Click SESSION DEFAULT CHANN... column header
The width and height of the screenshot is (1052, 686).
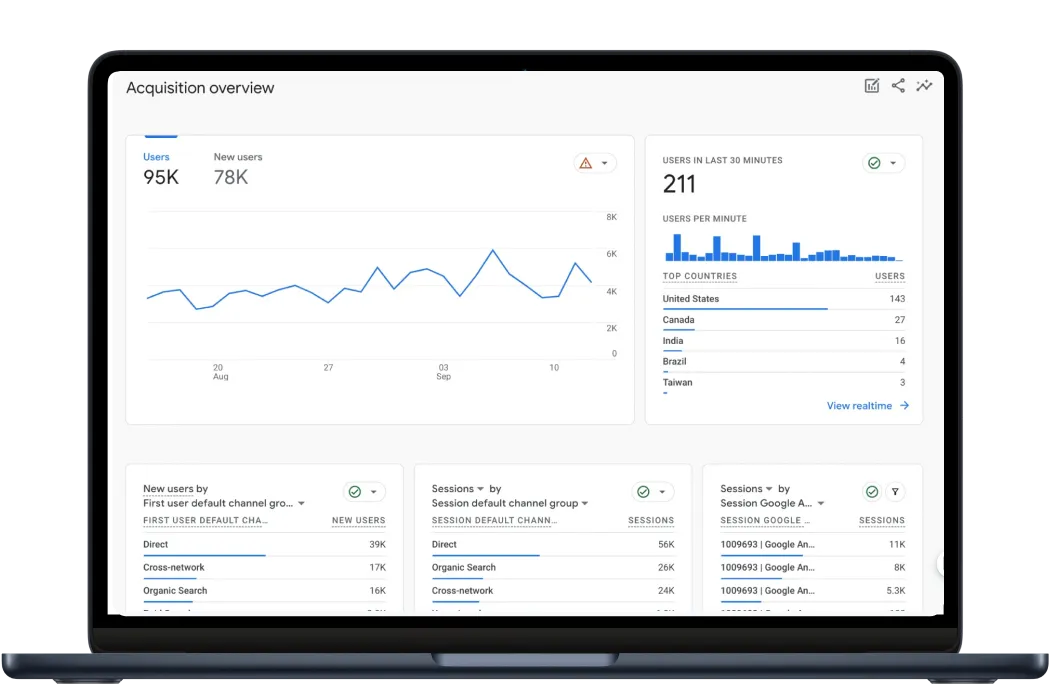494,521
